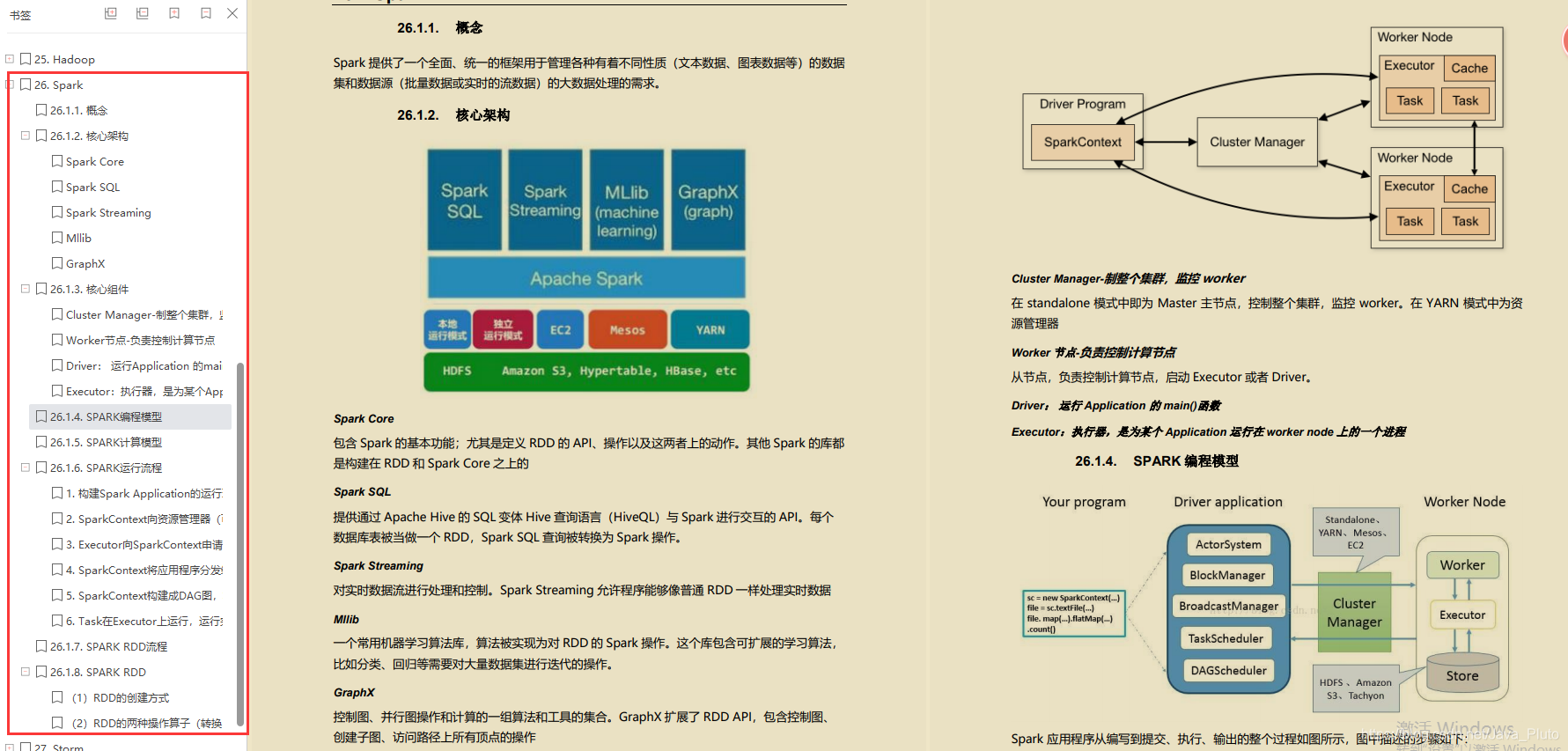Open the 26.1.3. 核心组件 bookmark

coord(89,289)
